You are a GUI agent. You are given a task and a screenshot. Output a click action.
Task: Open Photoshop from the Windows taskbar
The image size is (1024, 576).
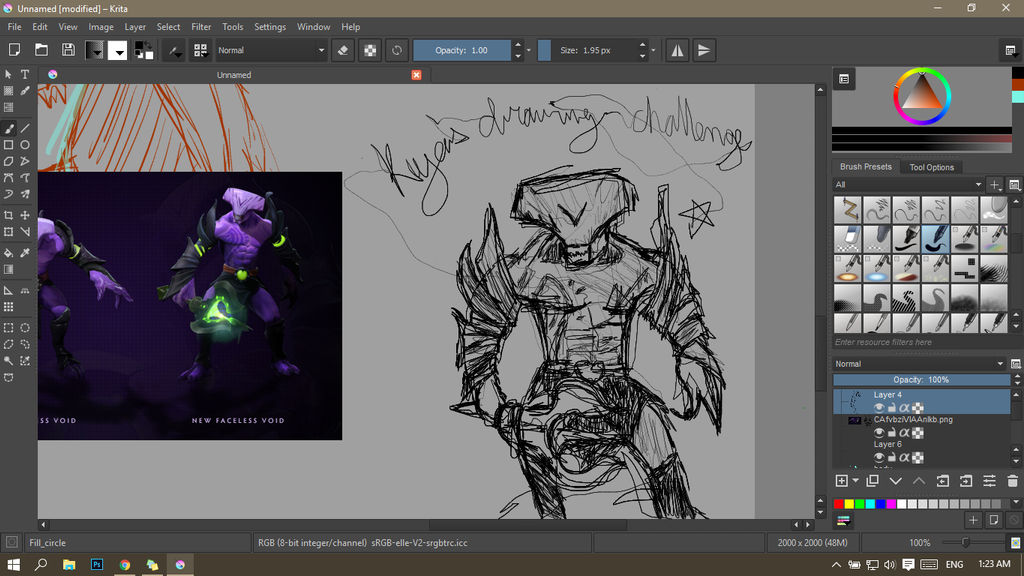[x=97, y=564]
